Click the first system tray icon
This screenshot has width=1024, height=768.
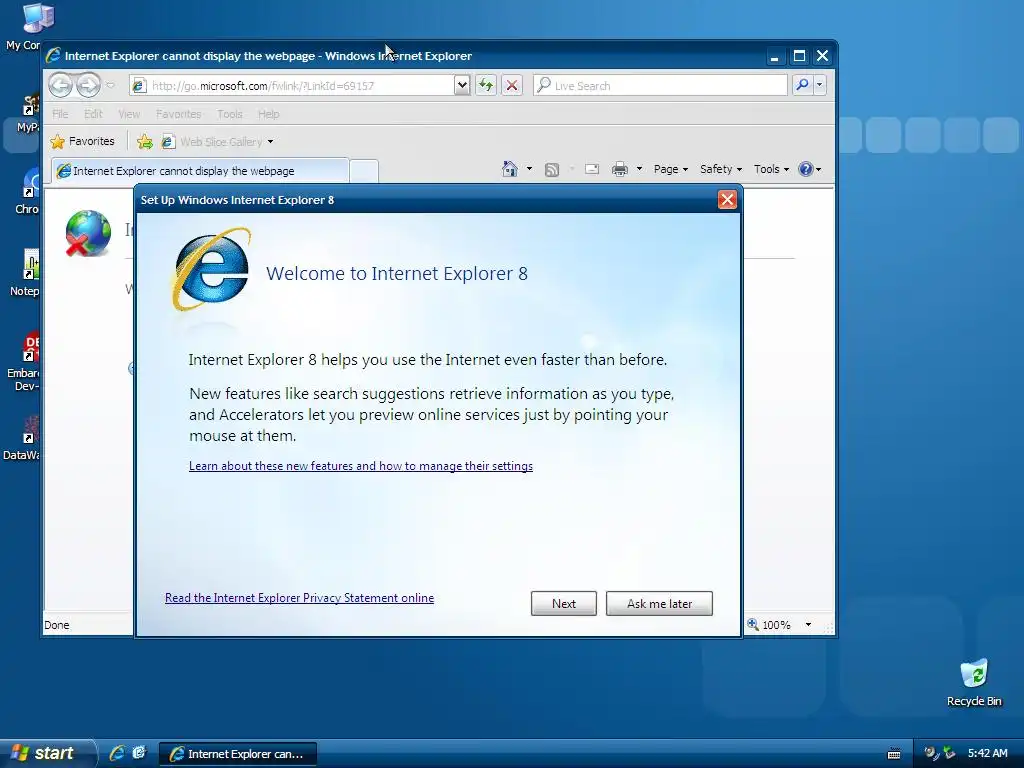(x=931, y=753)
